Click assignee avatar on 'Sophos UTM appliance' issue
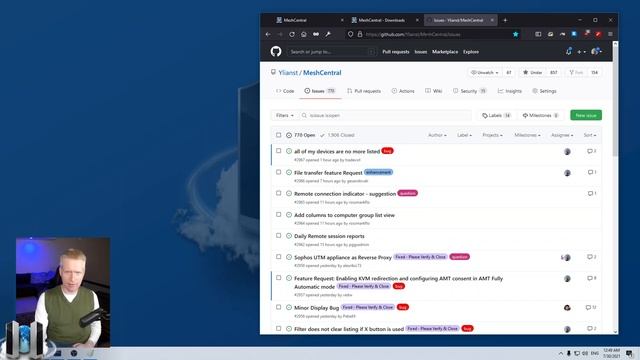This screenshot has height=360, width=640. tap(566, 258)
